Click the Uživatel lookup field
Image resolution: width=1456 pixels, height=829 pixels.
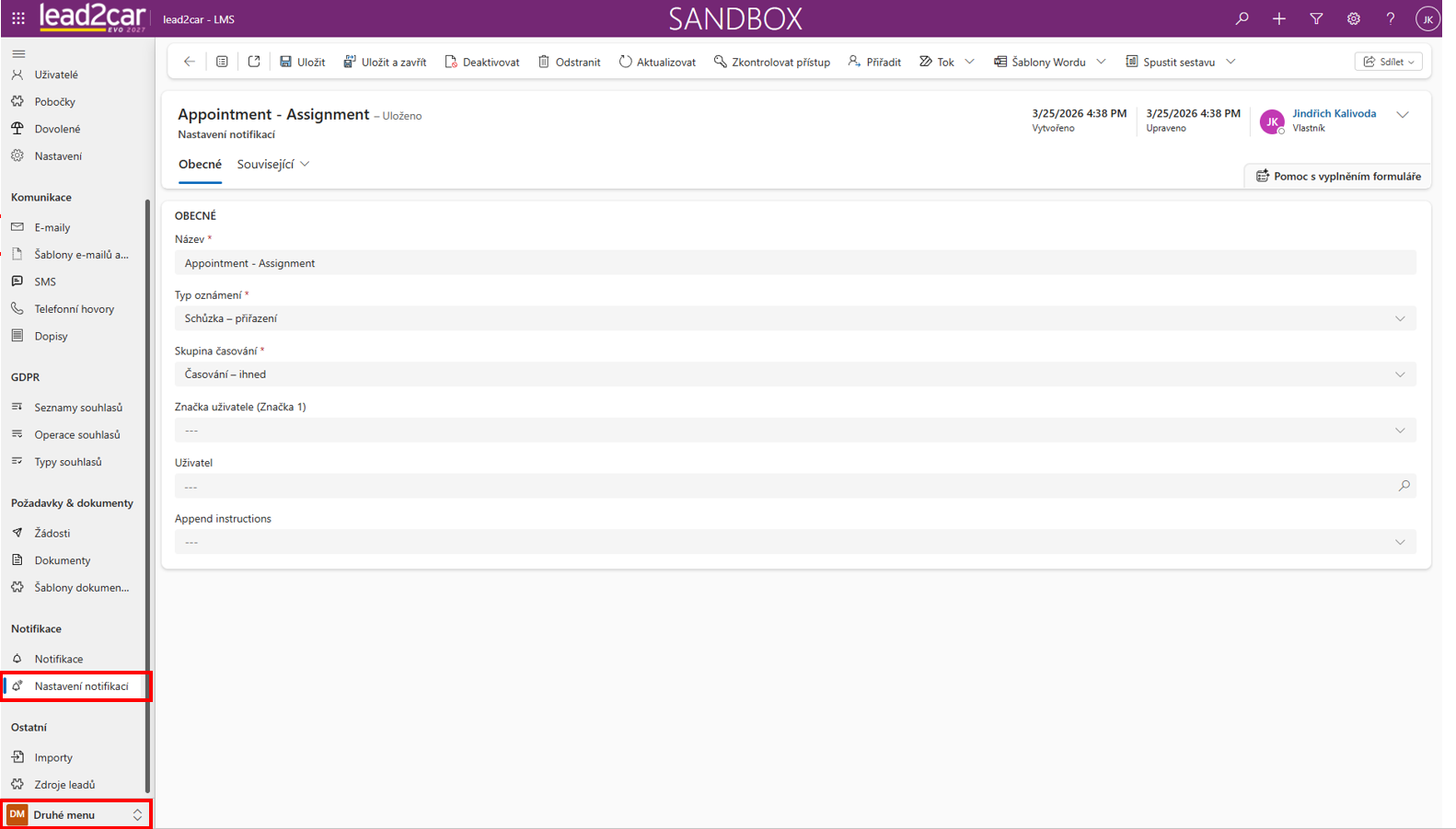[x=795, y=486]
